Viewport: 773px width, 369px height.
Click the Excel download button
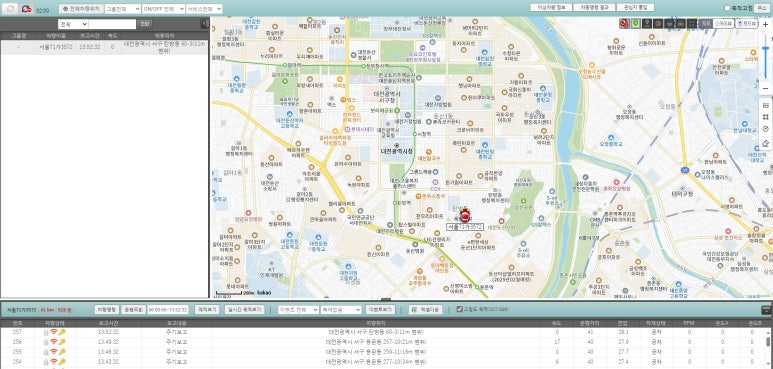click(x=425, y=309)
